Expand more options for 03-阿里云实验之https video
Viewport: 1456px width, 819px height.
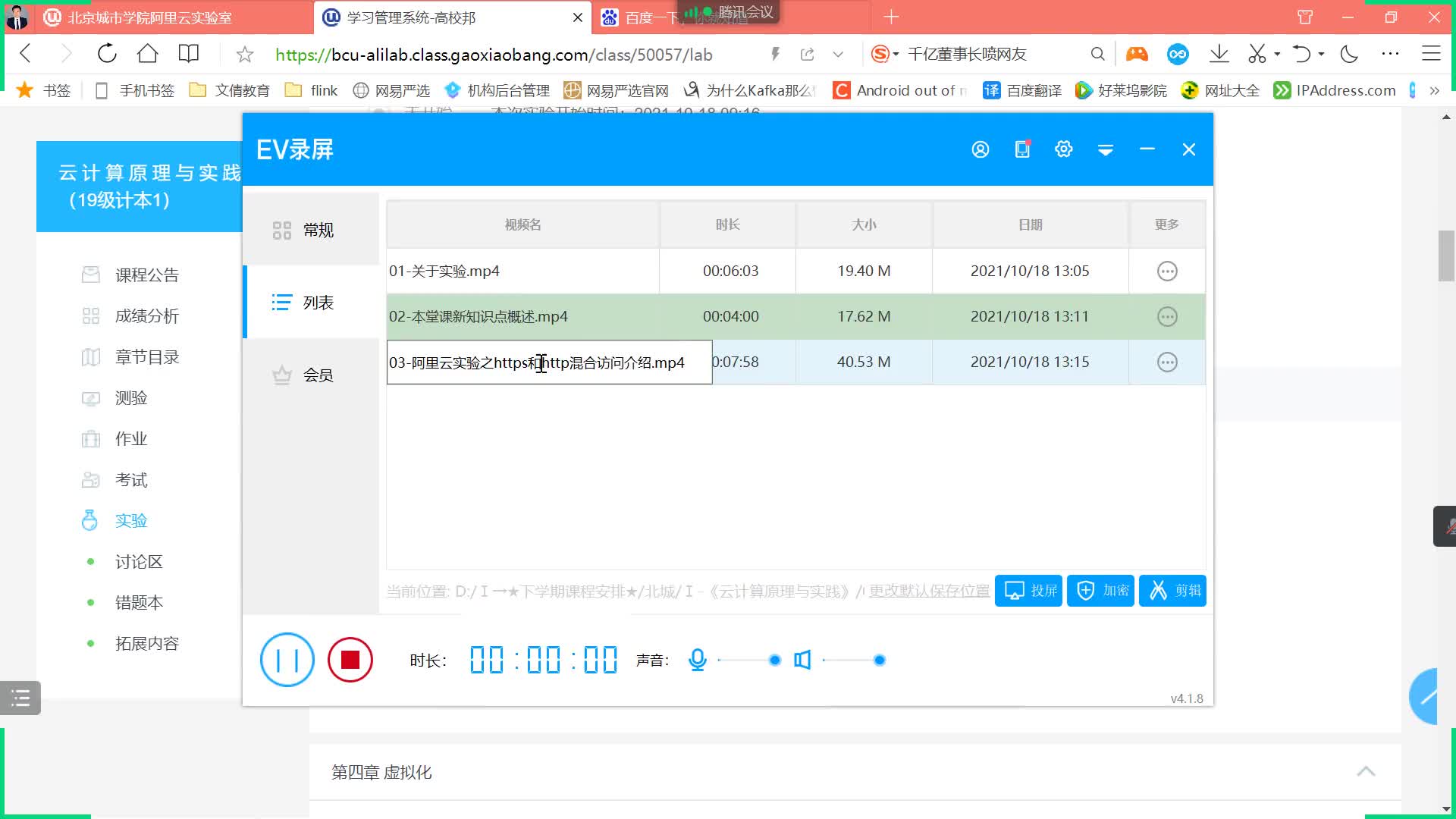pyautogui.click(x=1167, y=362)
